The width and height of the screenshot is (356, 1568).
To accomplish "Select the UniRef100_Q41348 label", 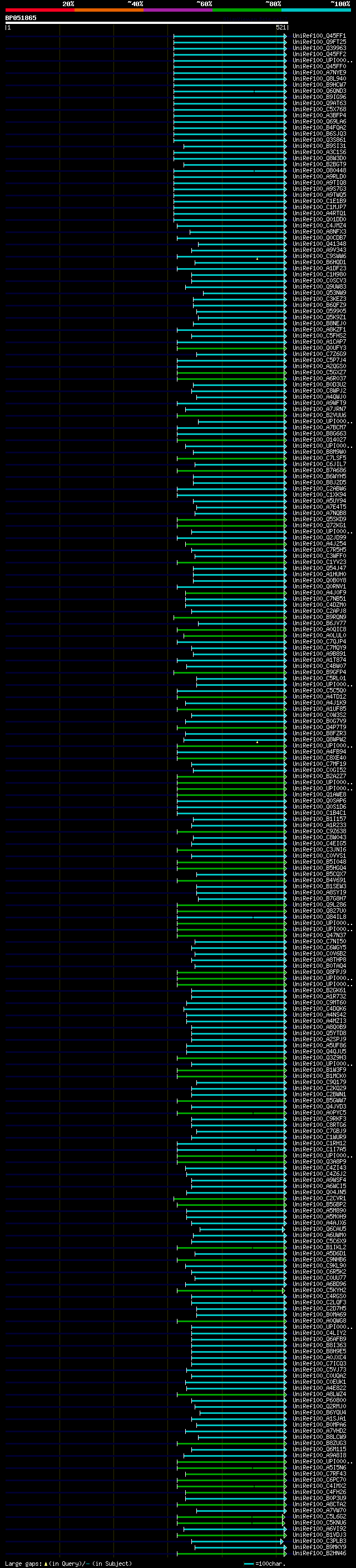I will (x=319, y=244).
